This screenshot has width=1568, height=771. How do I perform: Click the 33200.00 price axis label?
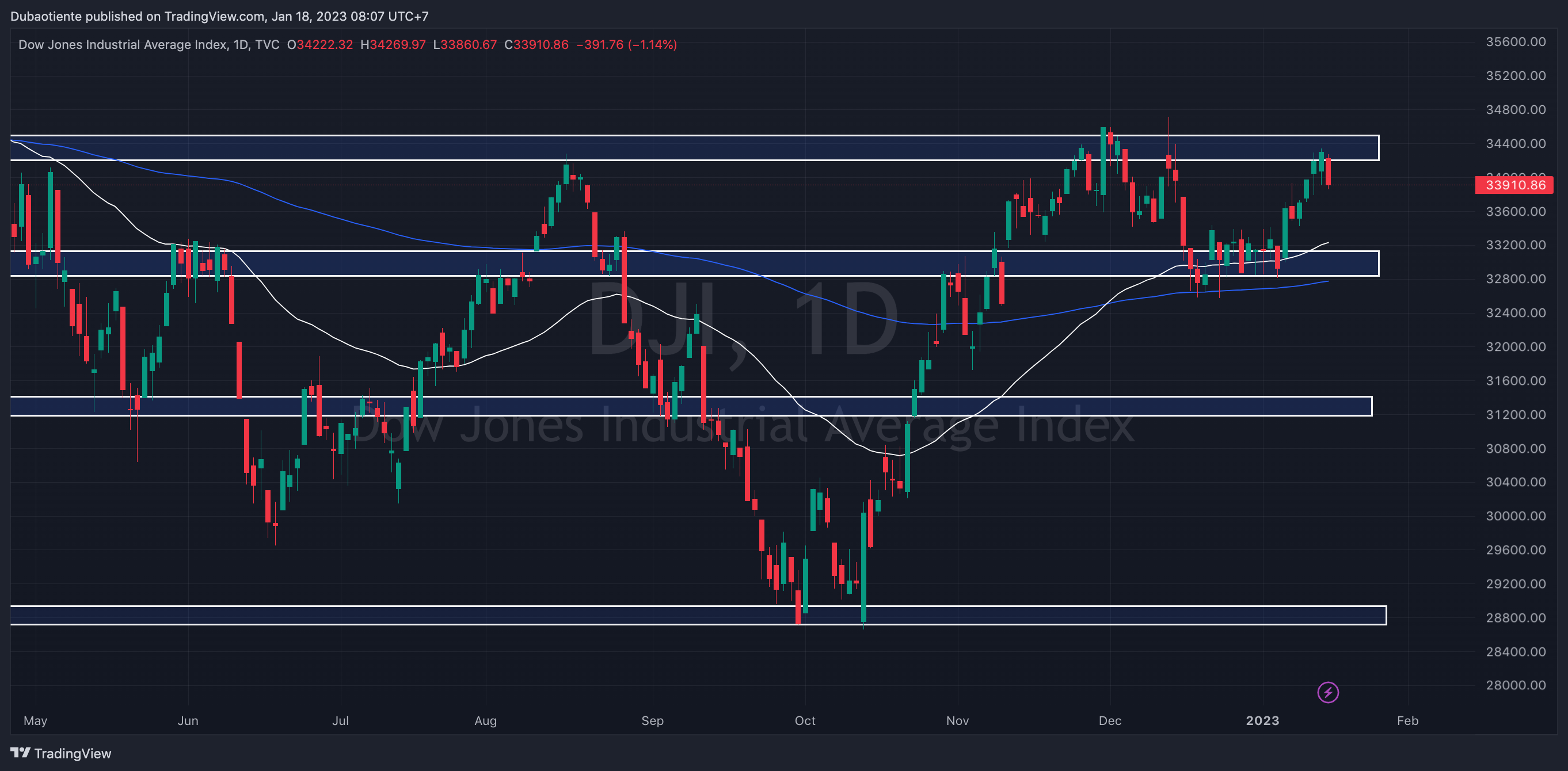pos(1516,245)
